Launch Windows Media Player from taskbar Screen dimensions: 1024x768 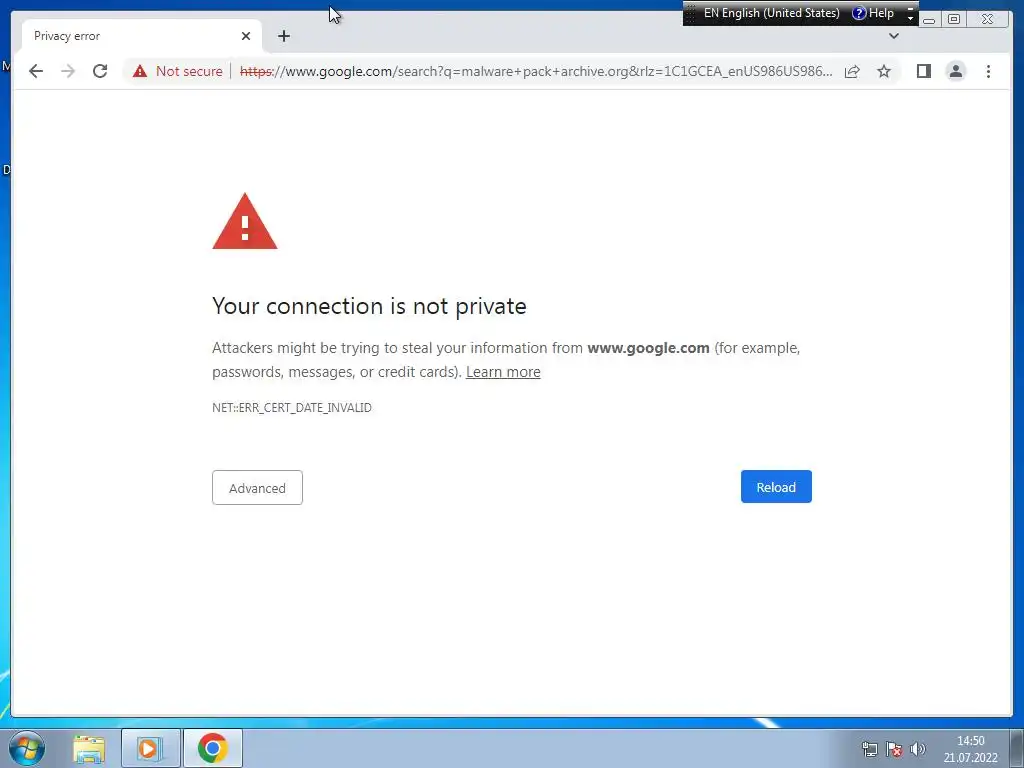[x=150, y=748]
